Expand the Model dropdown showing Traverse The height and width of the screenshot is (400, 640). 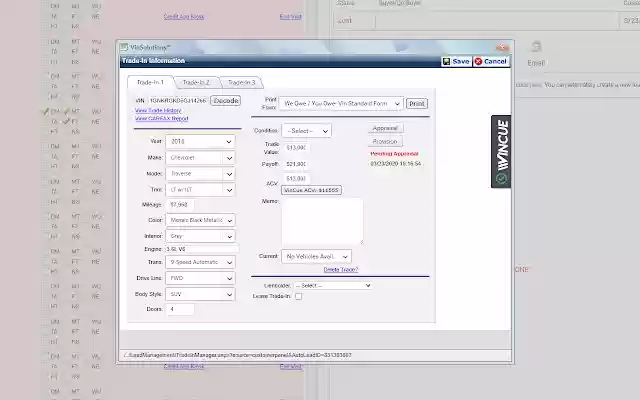[x=200, y=174]
